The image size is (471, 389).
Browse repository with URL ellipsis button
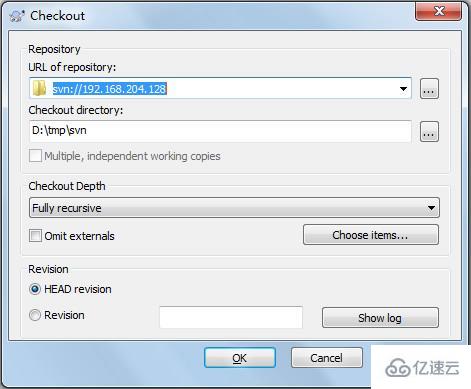(x=429, y=89)
